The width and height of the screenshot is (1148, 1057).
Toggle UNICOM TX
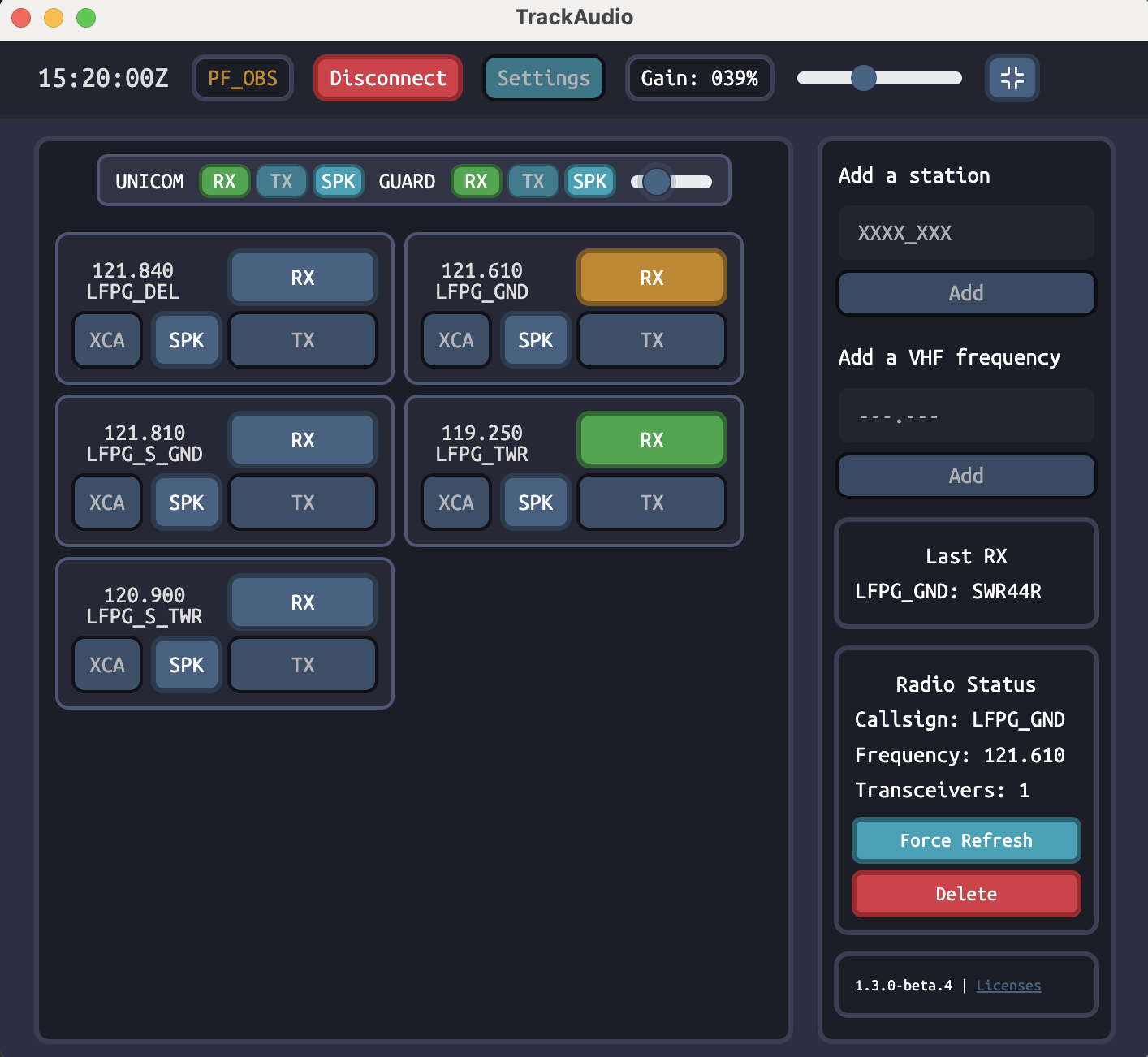coord(282,181)
